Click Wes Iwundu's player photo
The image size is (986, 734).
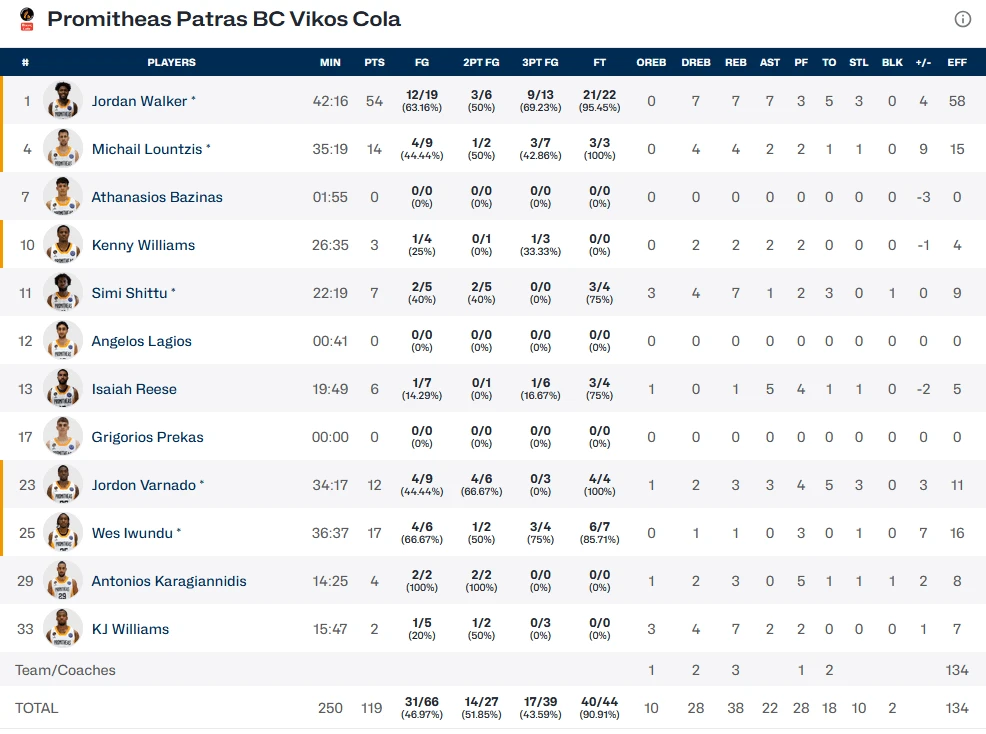pos(62,533)
